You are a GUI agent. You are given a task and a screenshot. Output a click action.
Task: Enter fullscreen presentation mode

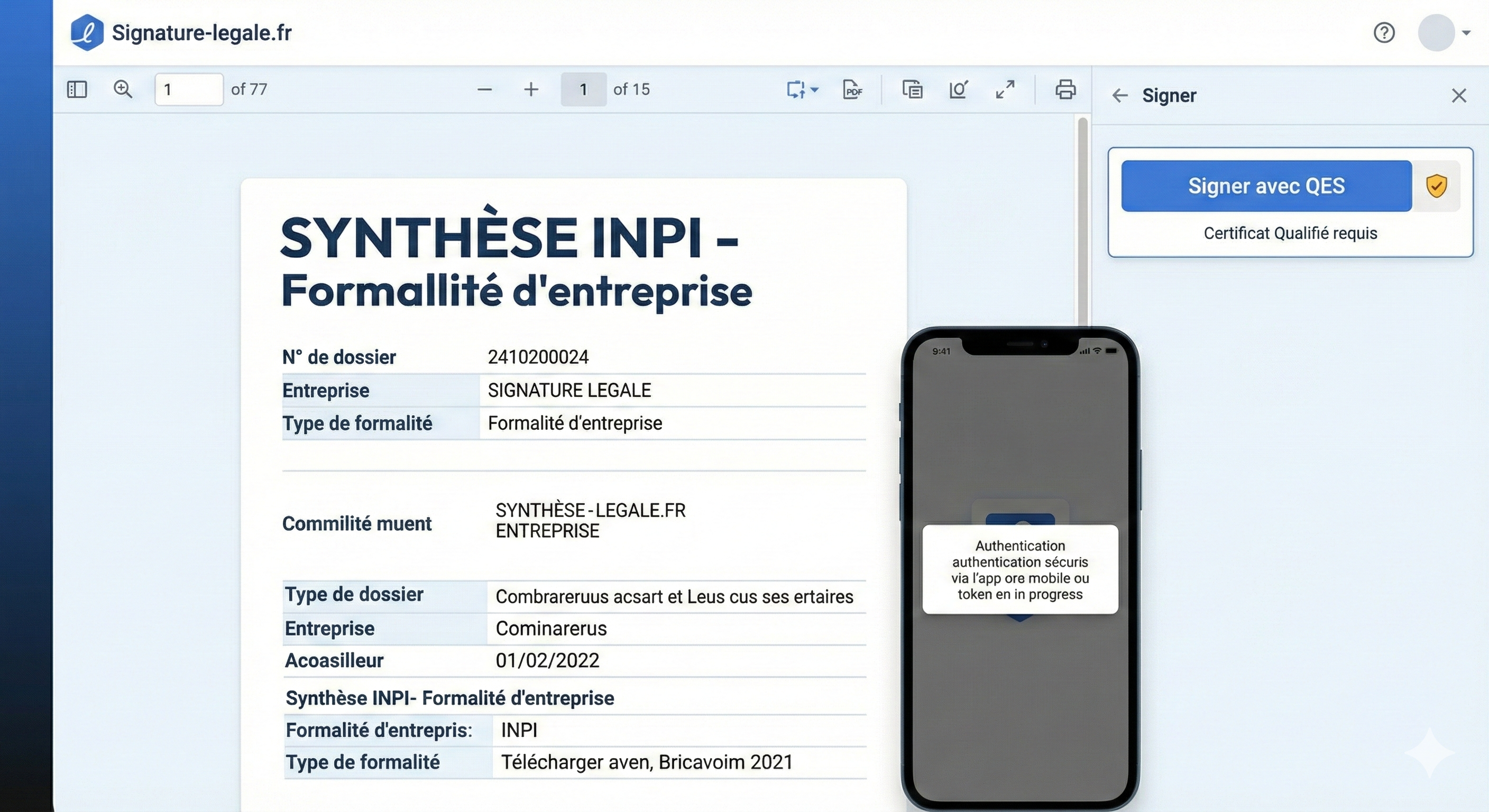[x=1005, y=89]
